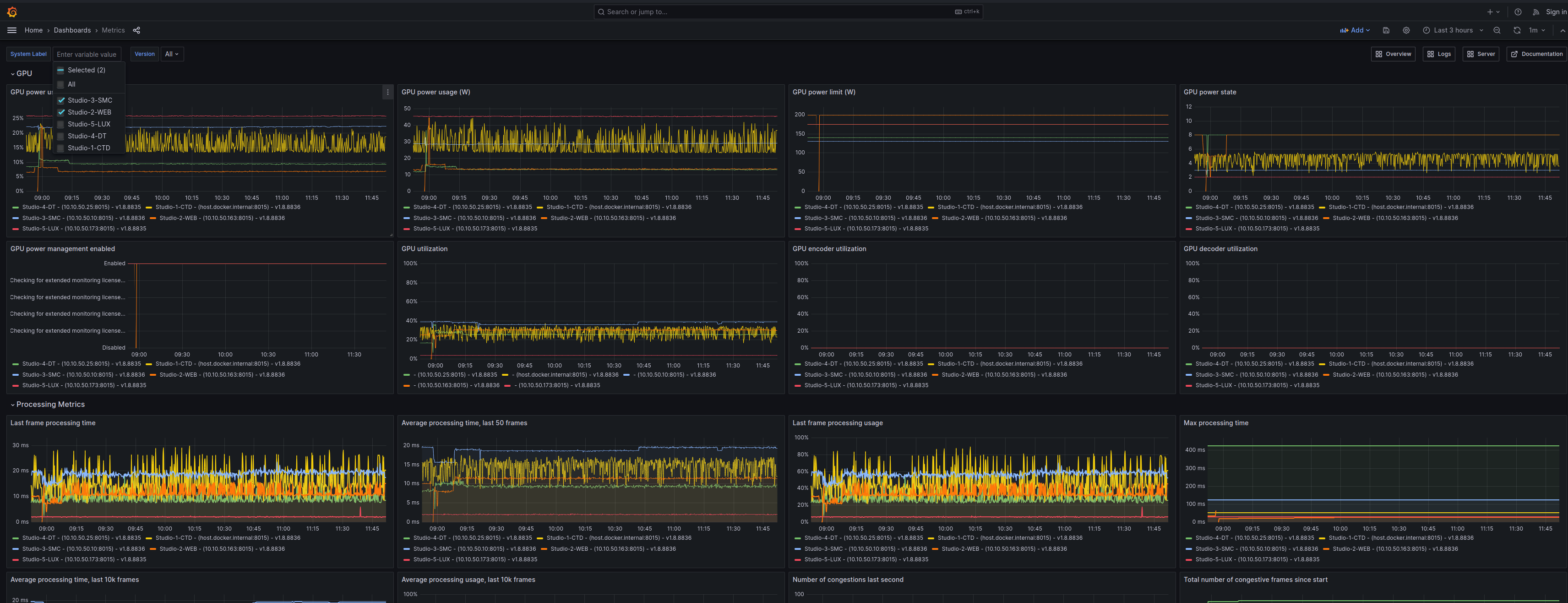The height and width of the screenshot is (603, 1568).
Task: Uncheck Studio-3-SMC in the dropdown
Action: click(x=61, y=100)
